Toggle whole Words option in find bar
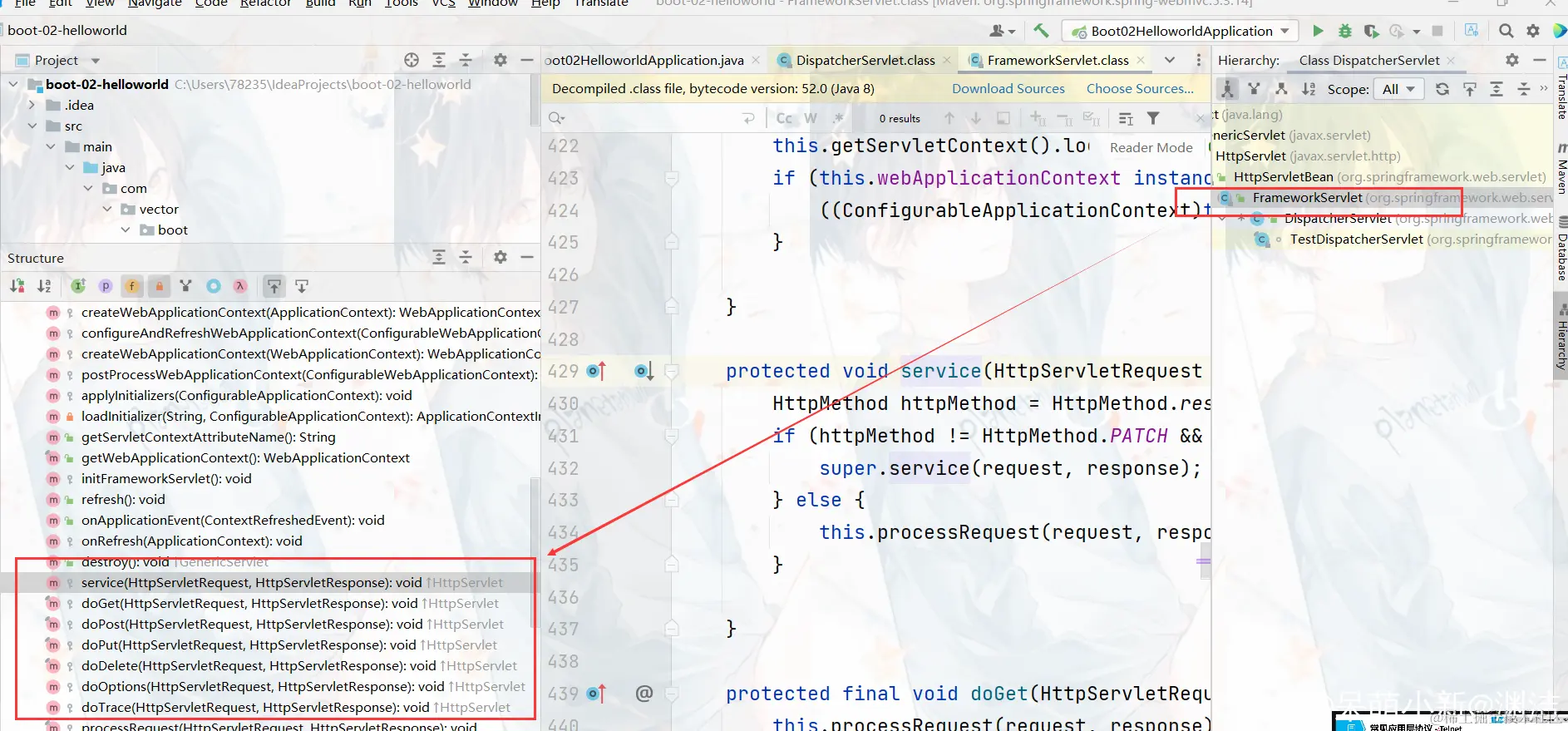The height and width of the screenshot is (731, 1568). [811, 118]
